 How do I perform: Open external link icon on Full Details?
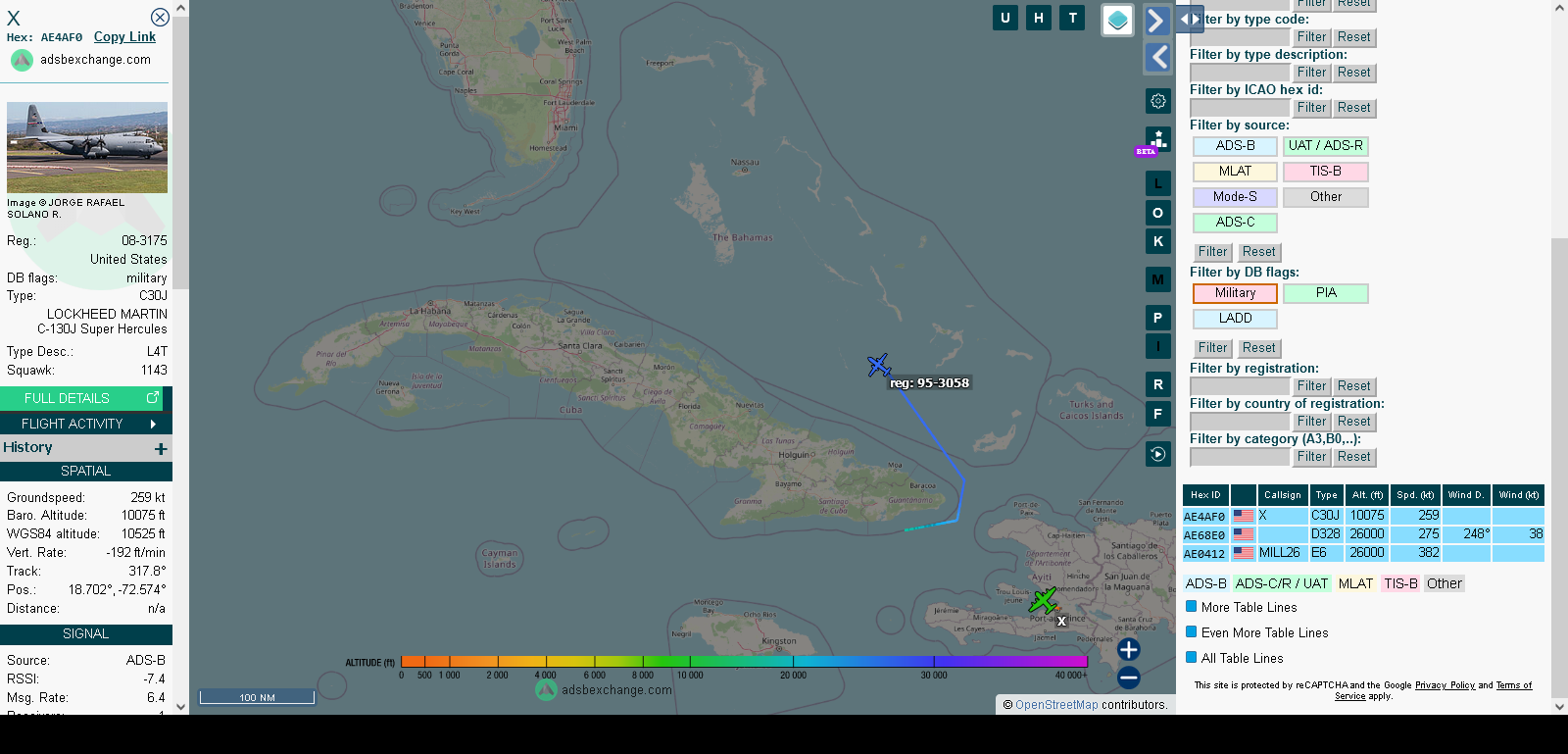(x=153, y=398)
